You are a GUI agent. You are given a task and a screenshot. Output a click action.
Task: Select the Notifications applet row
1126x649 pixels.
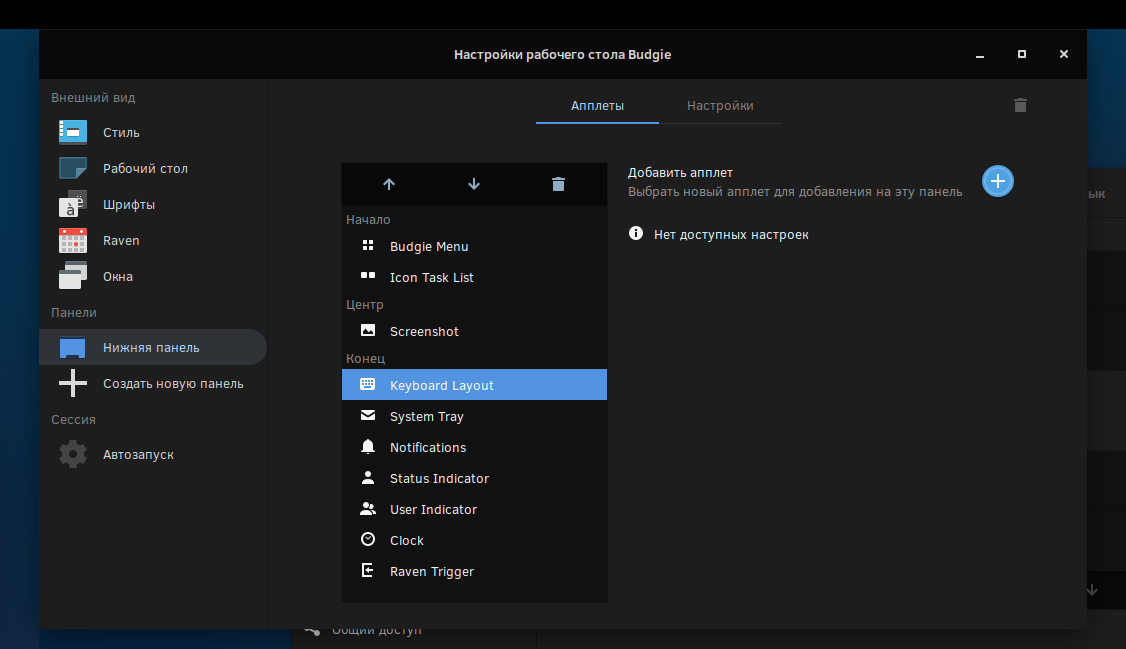[474, 447]
